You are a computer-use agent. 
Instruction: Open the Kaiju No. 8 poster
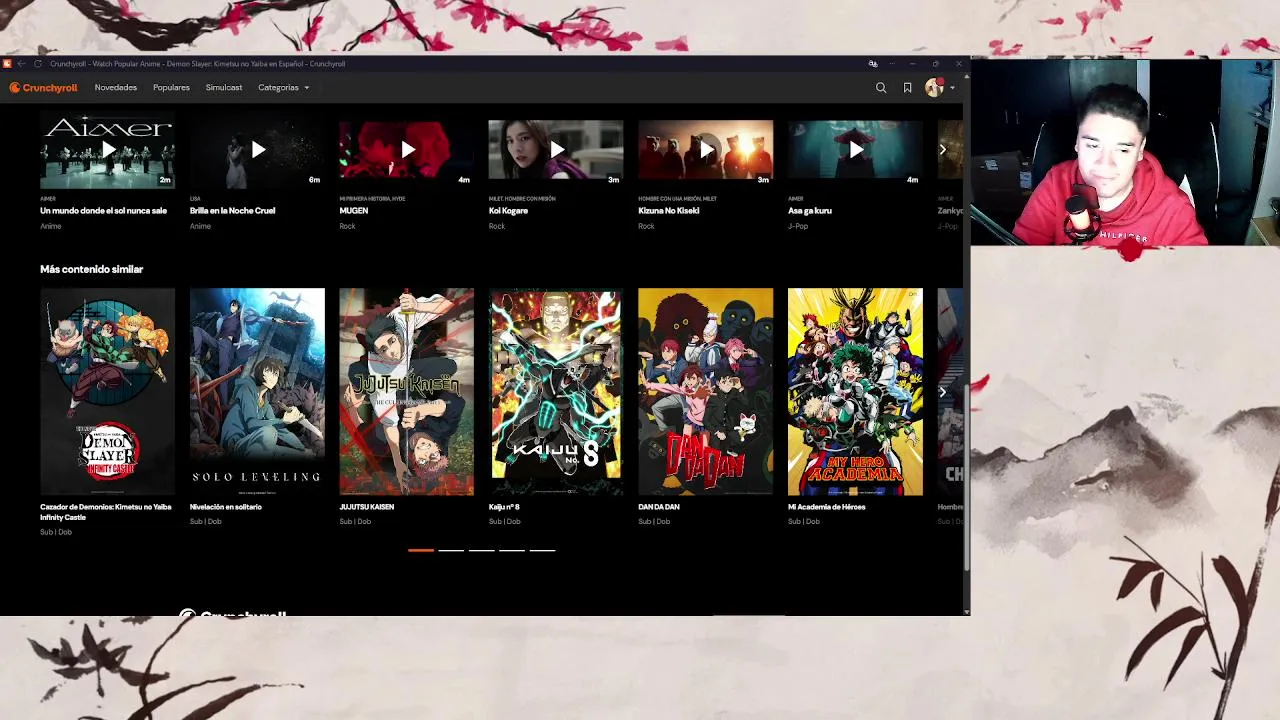click(556, 392)
